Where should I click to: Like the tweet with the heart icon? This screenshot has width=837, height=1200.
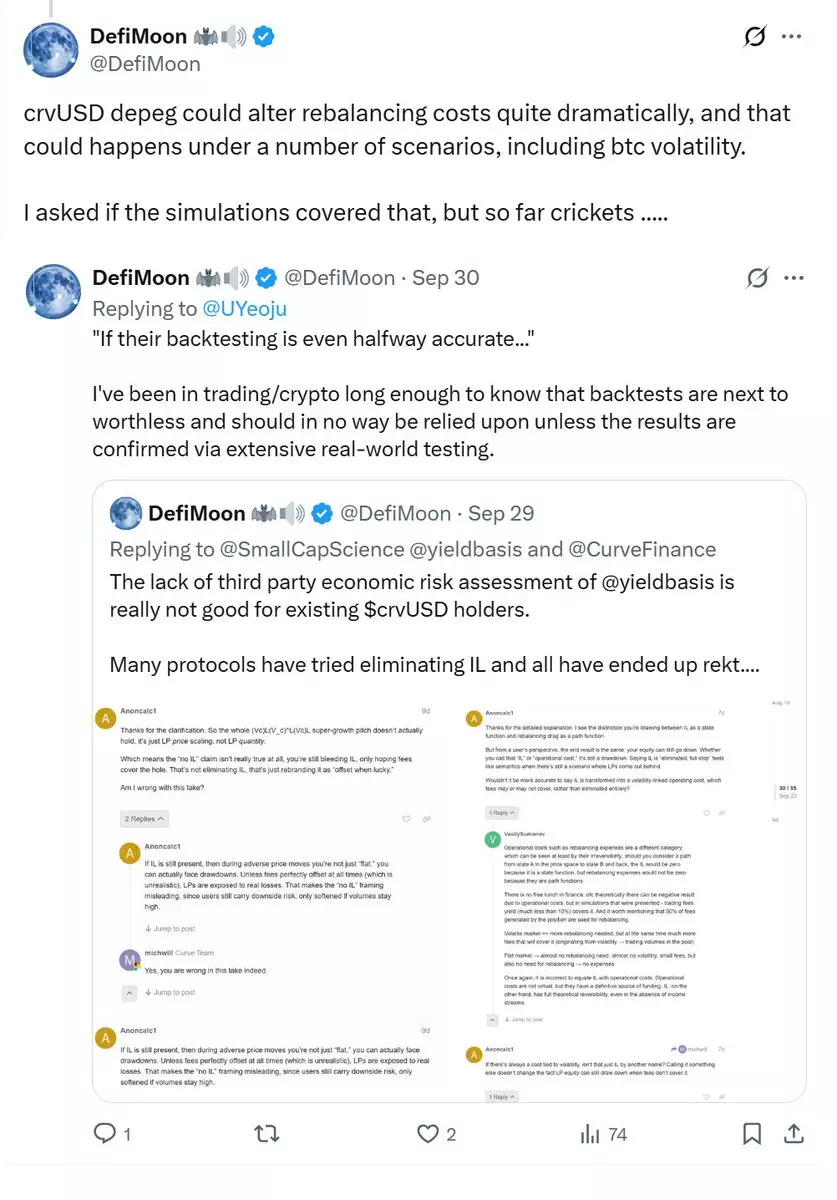click(x=428, y=1133)
